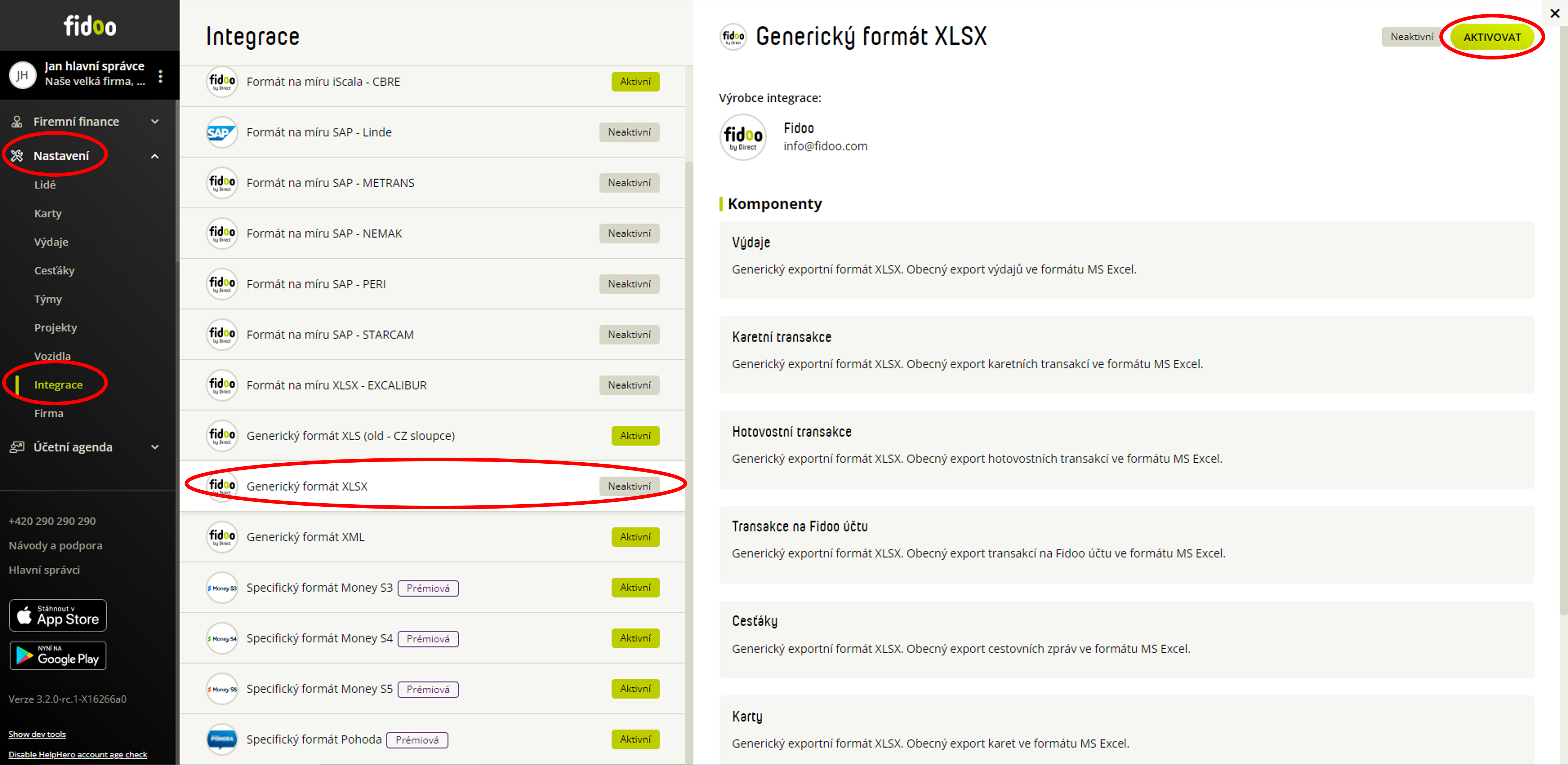
Task: Open user menu three-dots icon
Action: (x=160, y=76)
